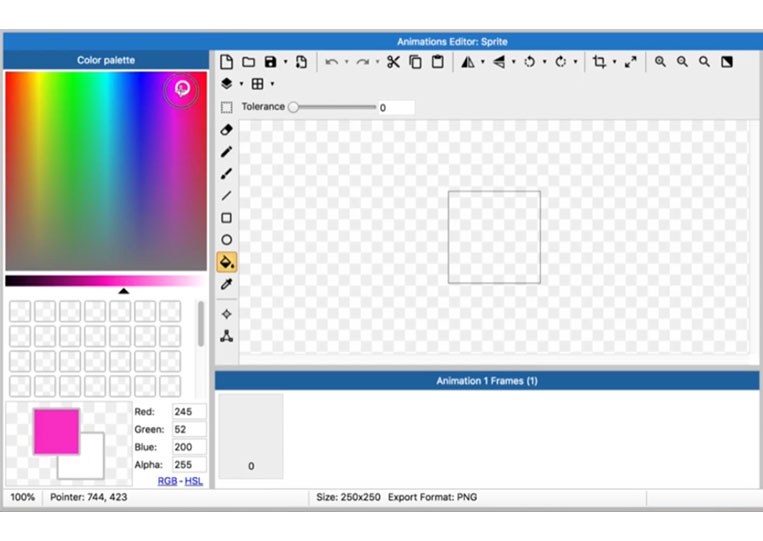Image resolution: width=763 pixels, height=541 pixels.
Task: Open the flip vertical dropdown arrow
Action: (514, 62)
